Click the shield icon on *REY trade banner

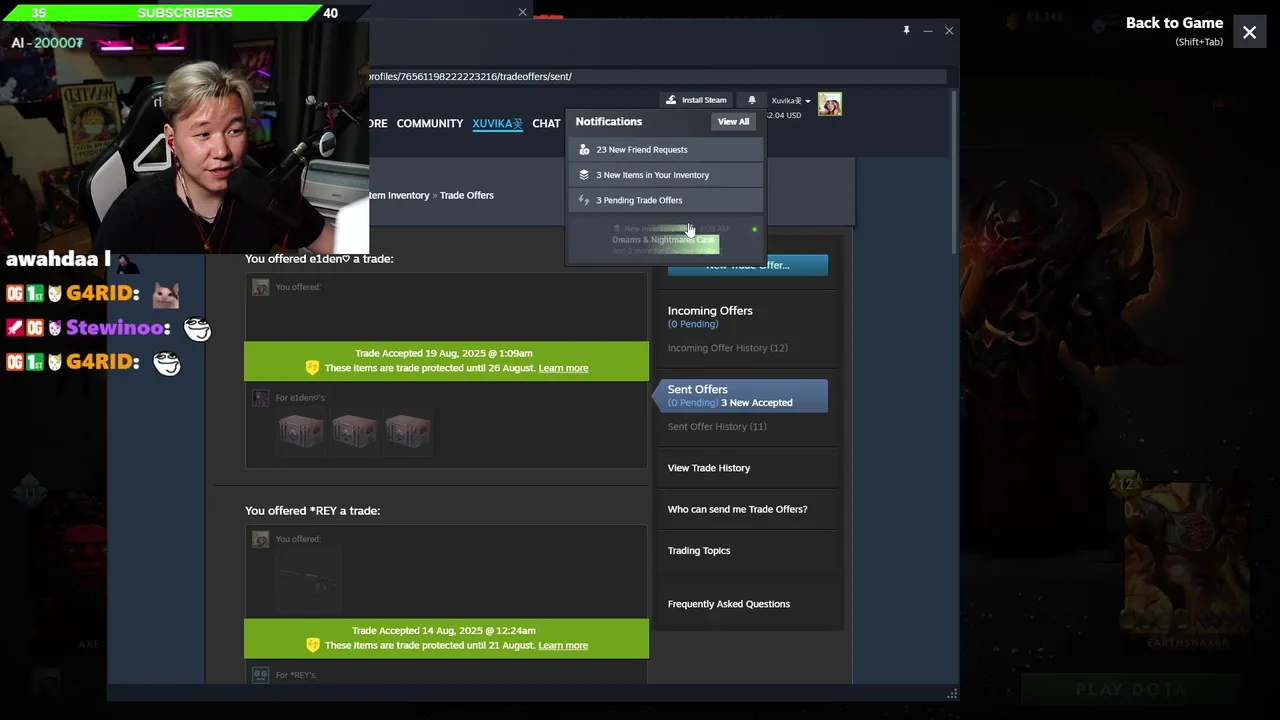[x=313, y=645]
